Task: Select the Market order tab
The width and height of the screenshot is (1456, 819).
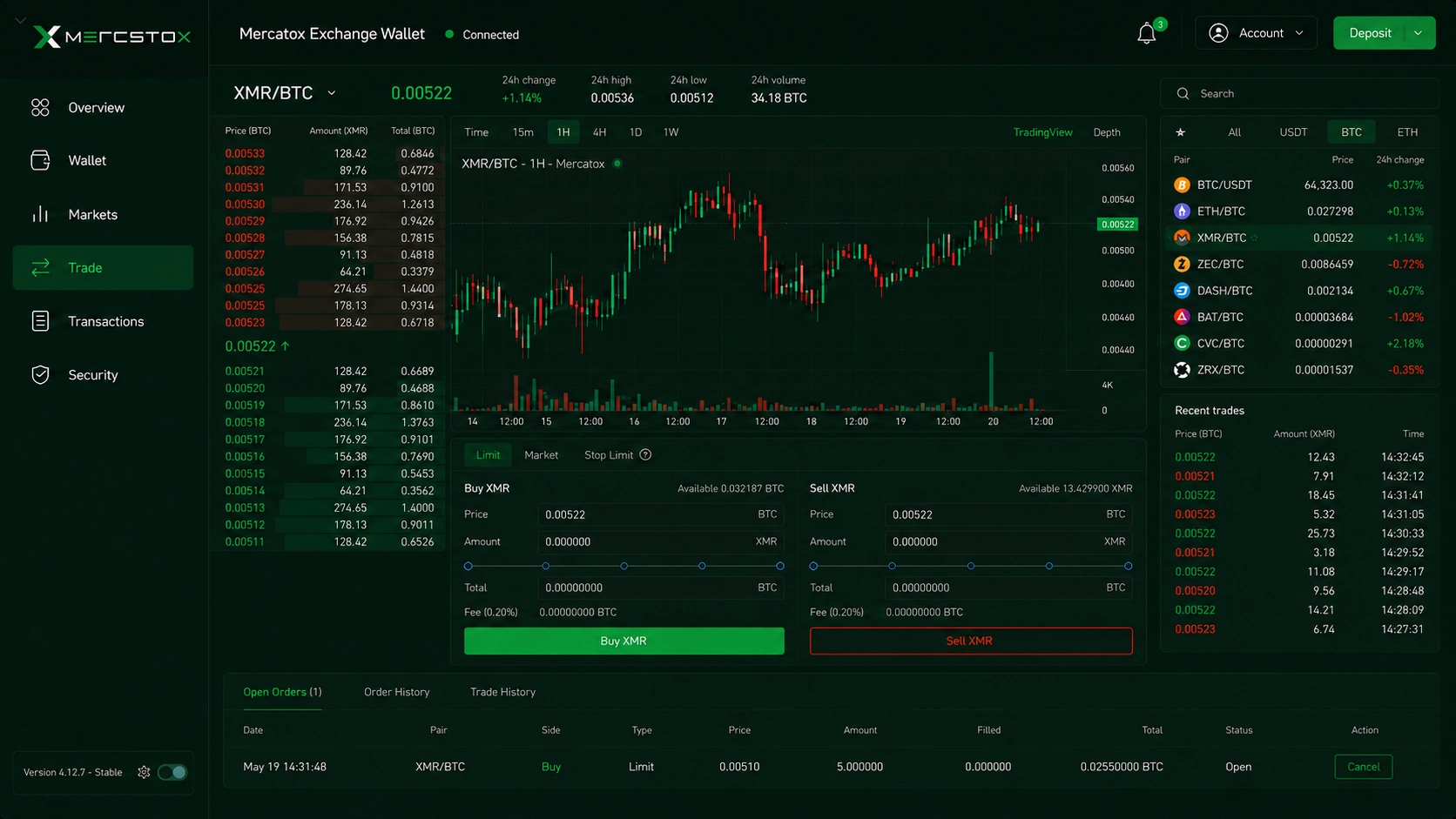Action: click(541, 455)
